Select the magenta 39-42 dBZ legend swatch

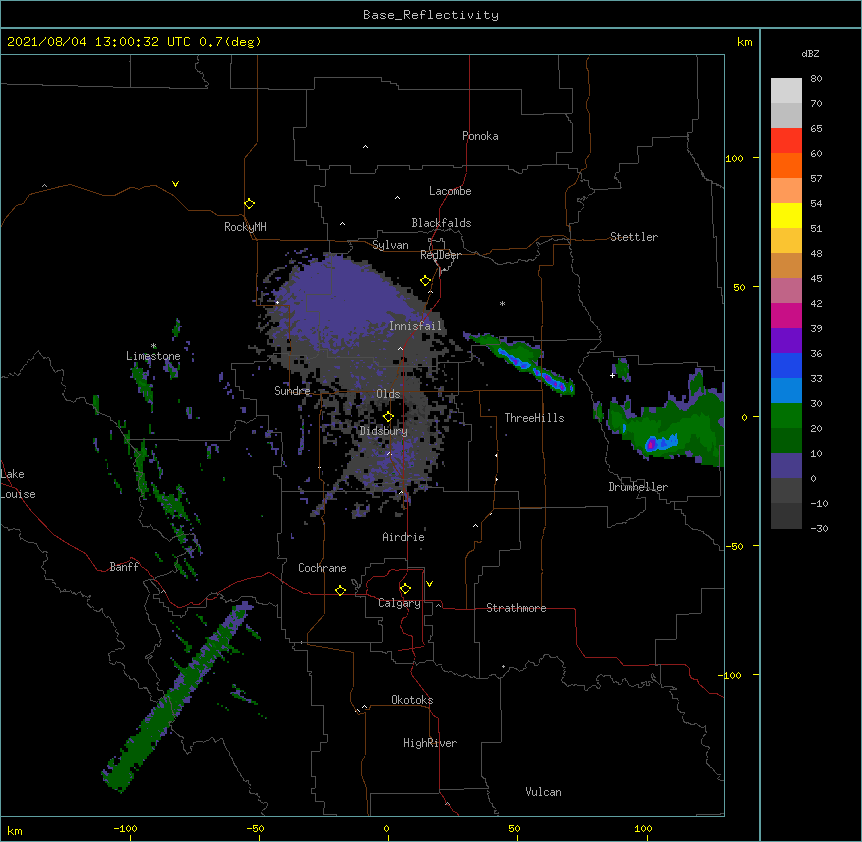(786, 315)
